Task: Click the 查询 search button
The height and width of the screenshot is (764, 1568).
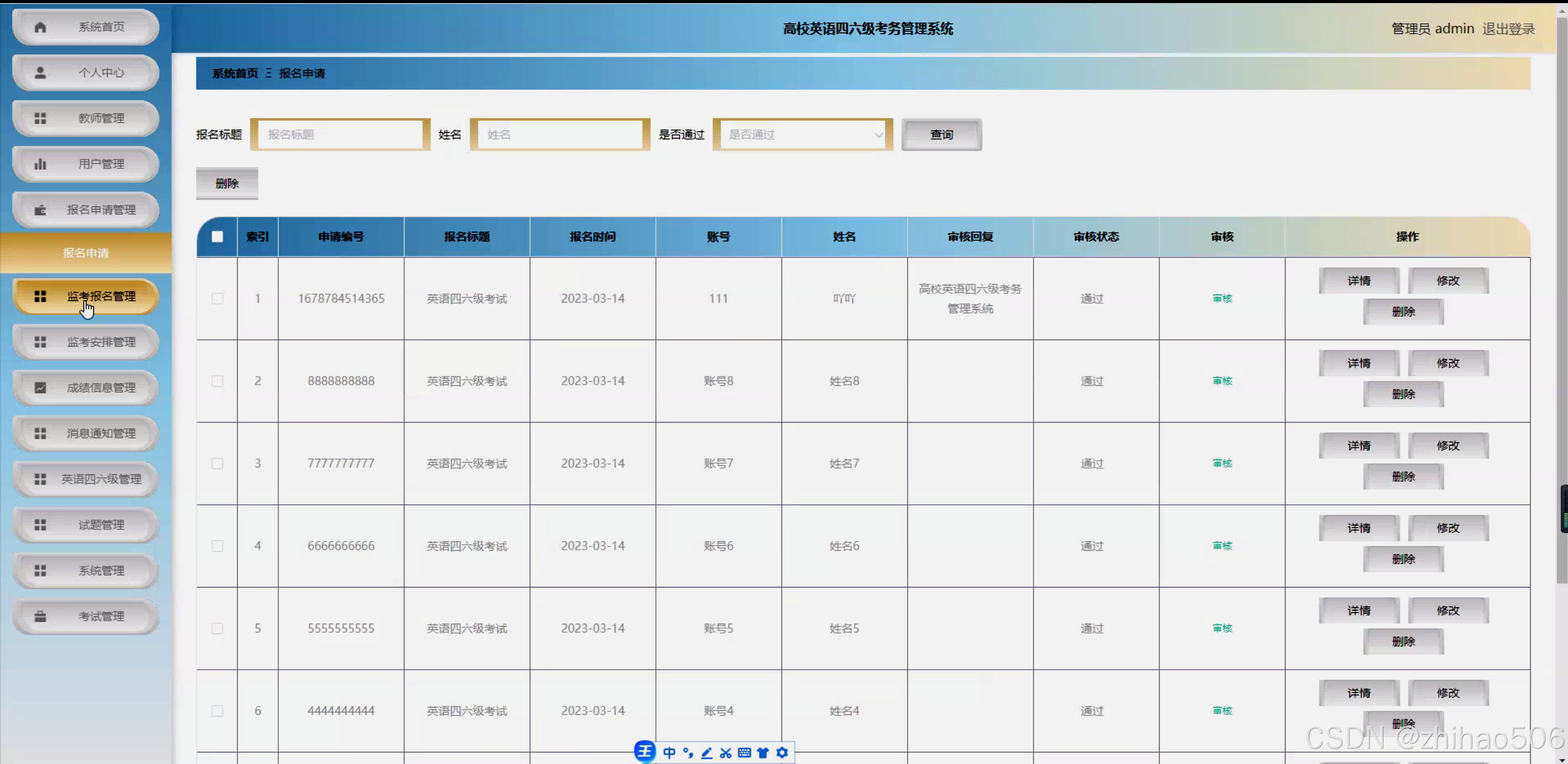Action: click(x=942, y=135)
